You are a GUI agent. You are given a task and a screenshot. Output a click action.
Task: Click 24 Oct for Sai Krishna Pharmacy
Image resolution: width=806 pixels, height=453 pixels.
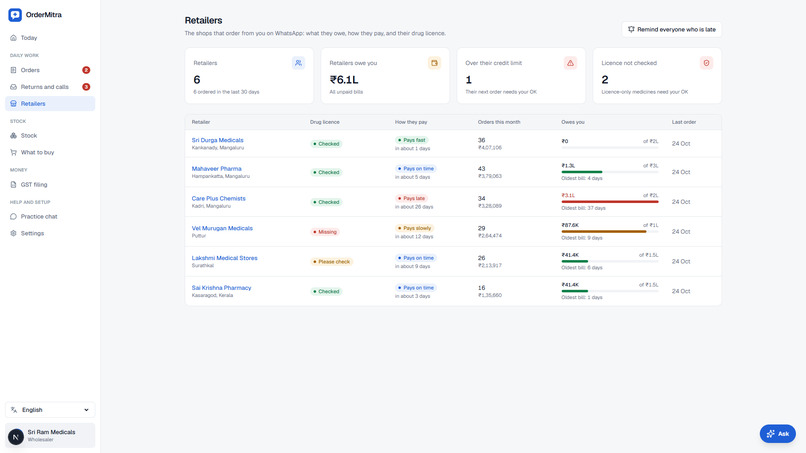[681, 292]
